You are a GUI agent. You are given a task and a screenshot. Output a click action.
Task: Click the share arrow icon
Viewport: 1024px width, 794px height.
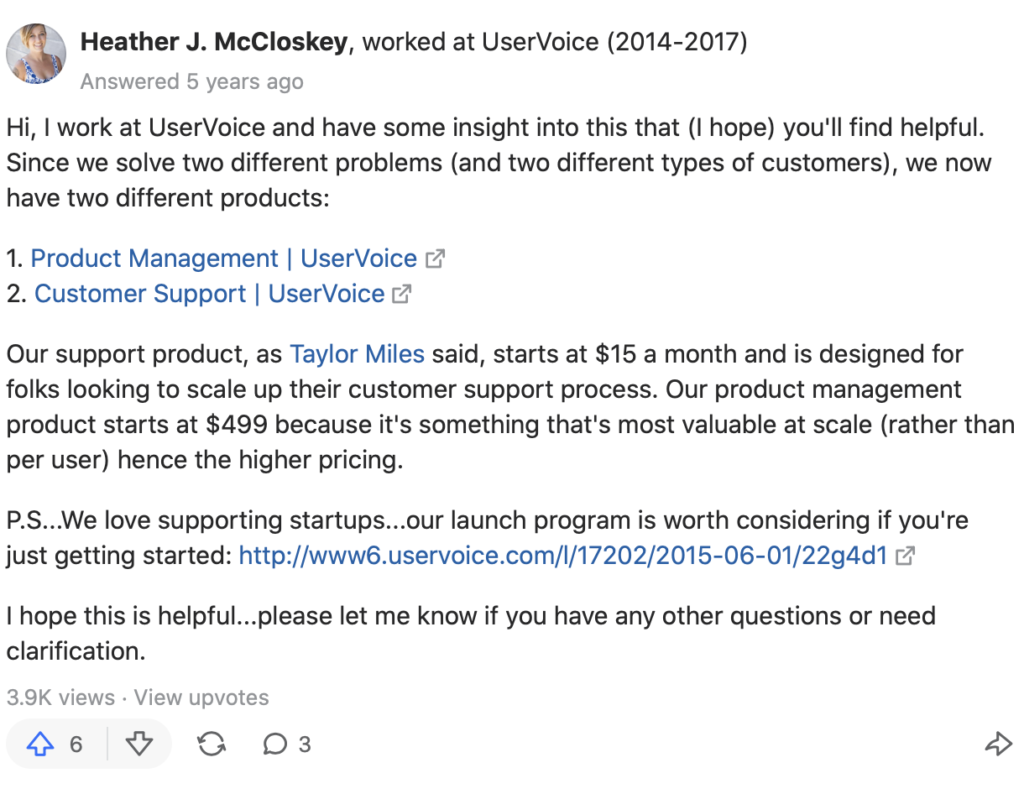point(999,744)
